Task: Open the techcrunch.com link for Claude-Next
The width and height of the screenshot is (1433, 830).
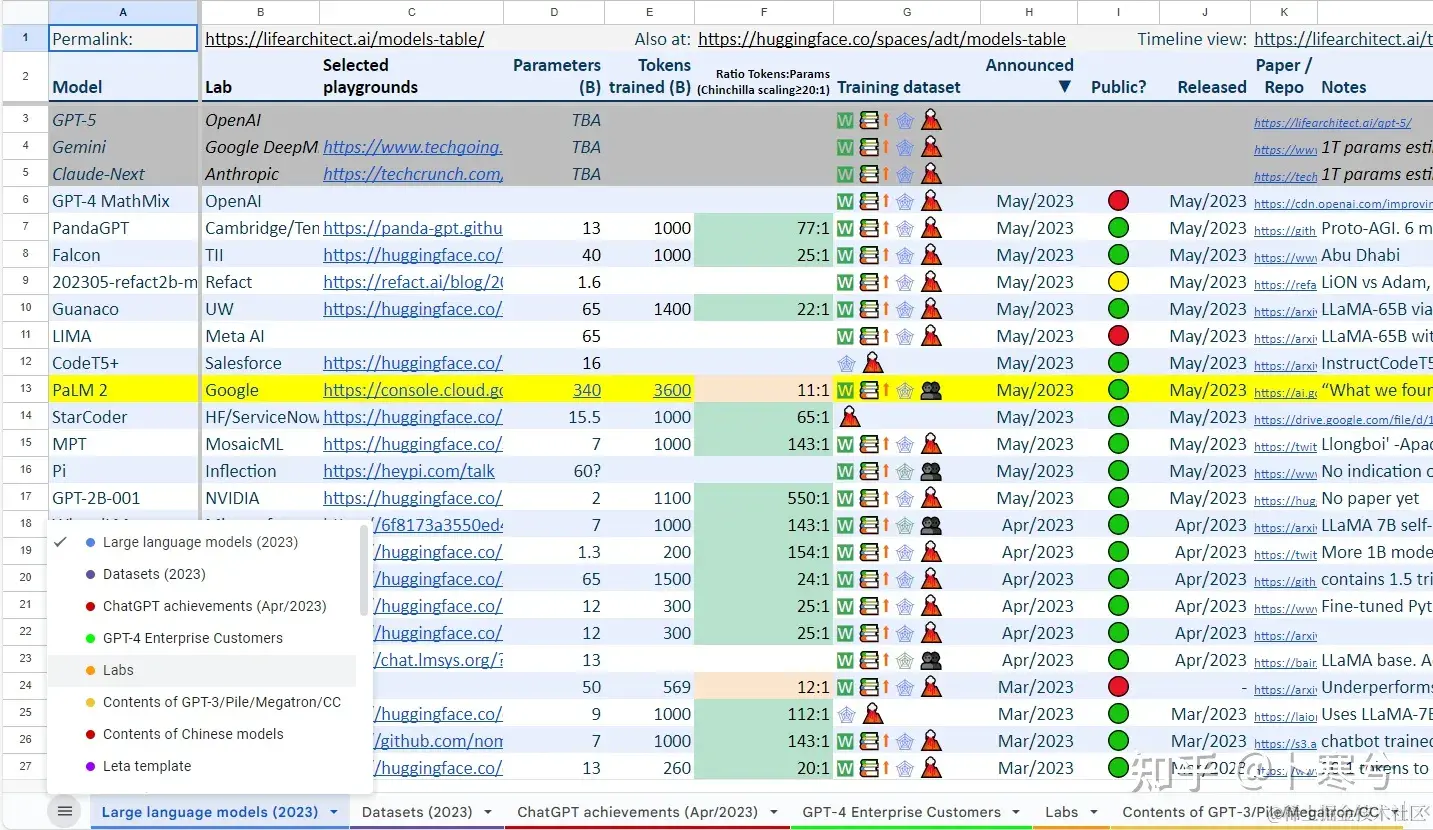Action: pos(413,174)
